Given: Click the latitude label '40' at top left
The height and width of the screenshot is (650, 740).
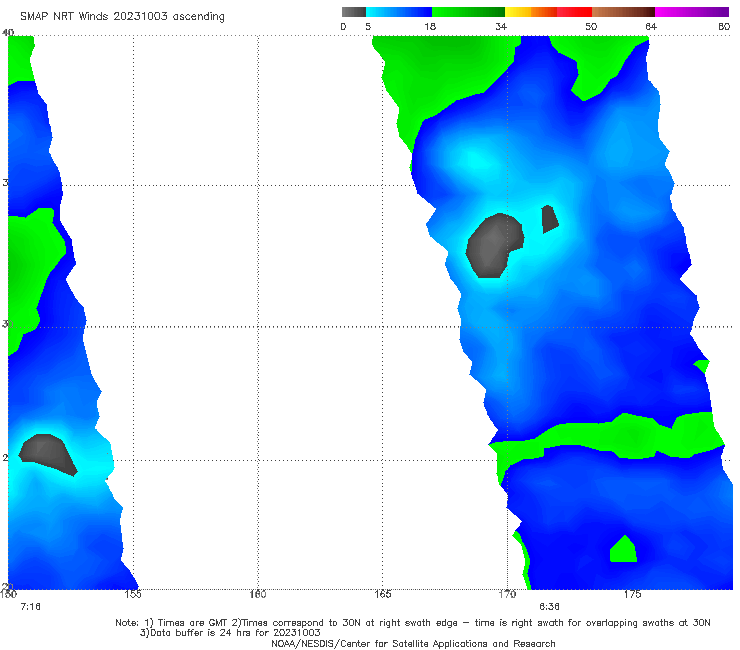Looking at the screenshot, I should (8, 33).
